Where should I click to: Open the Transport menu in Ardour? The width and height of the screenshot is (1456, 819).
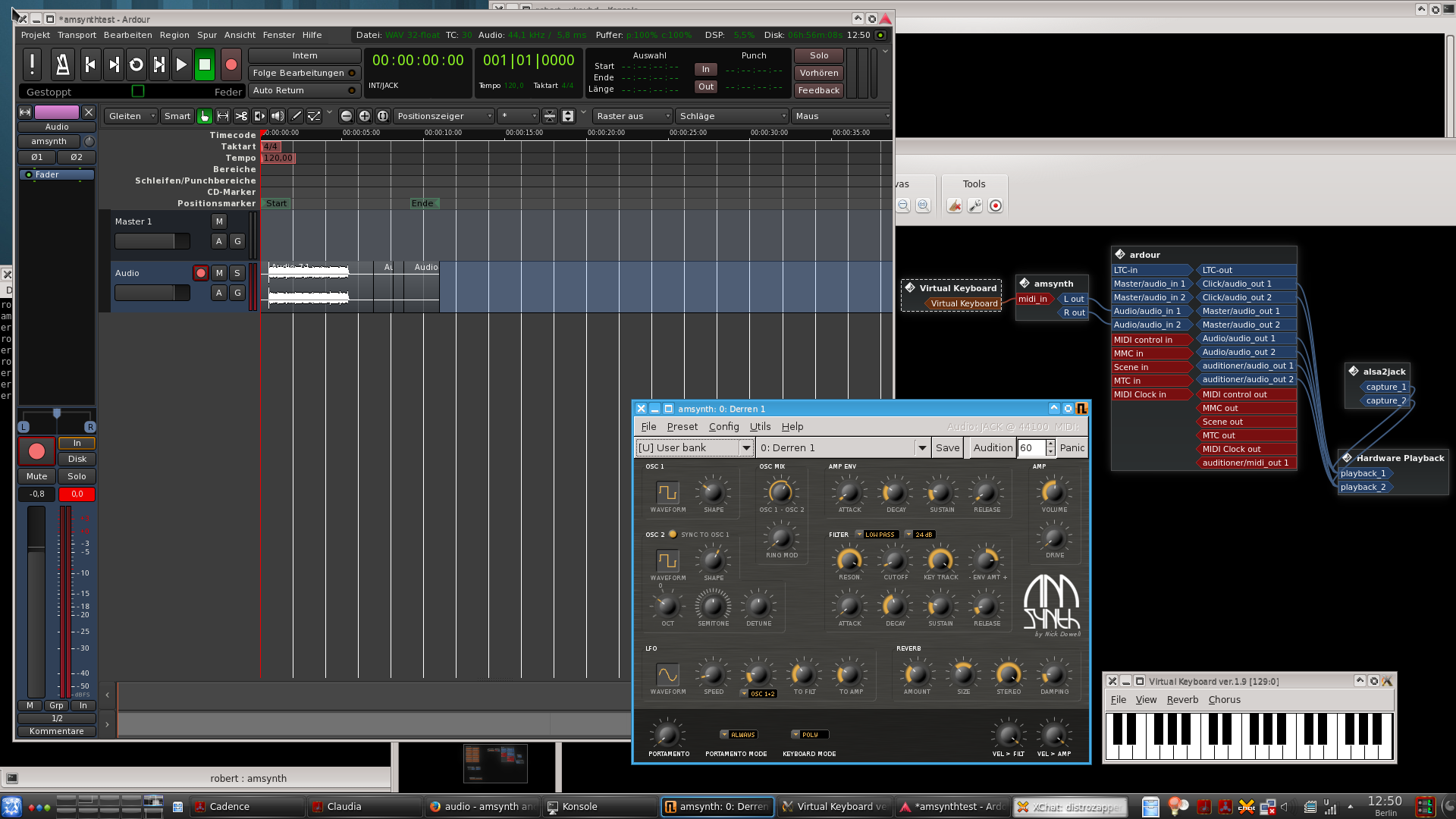point(77,35)
